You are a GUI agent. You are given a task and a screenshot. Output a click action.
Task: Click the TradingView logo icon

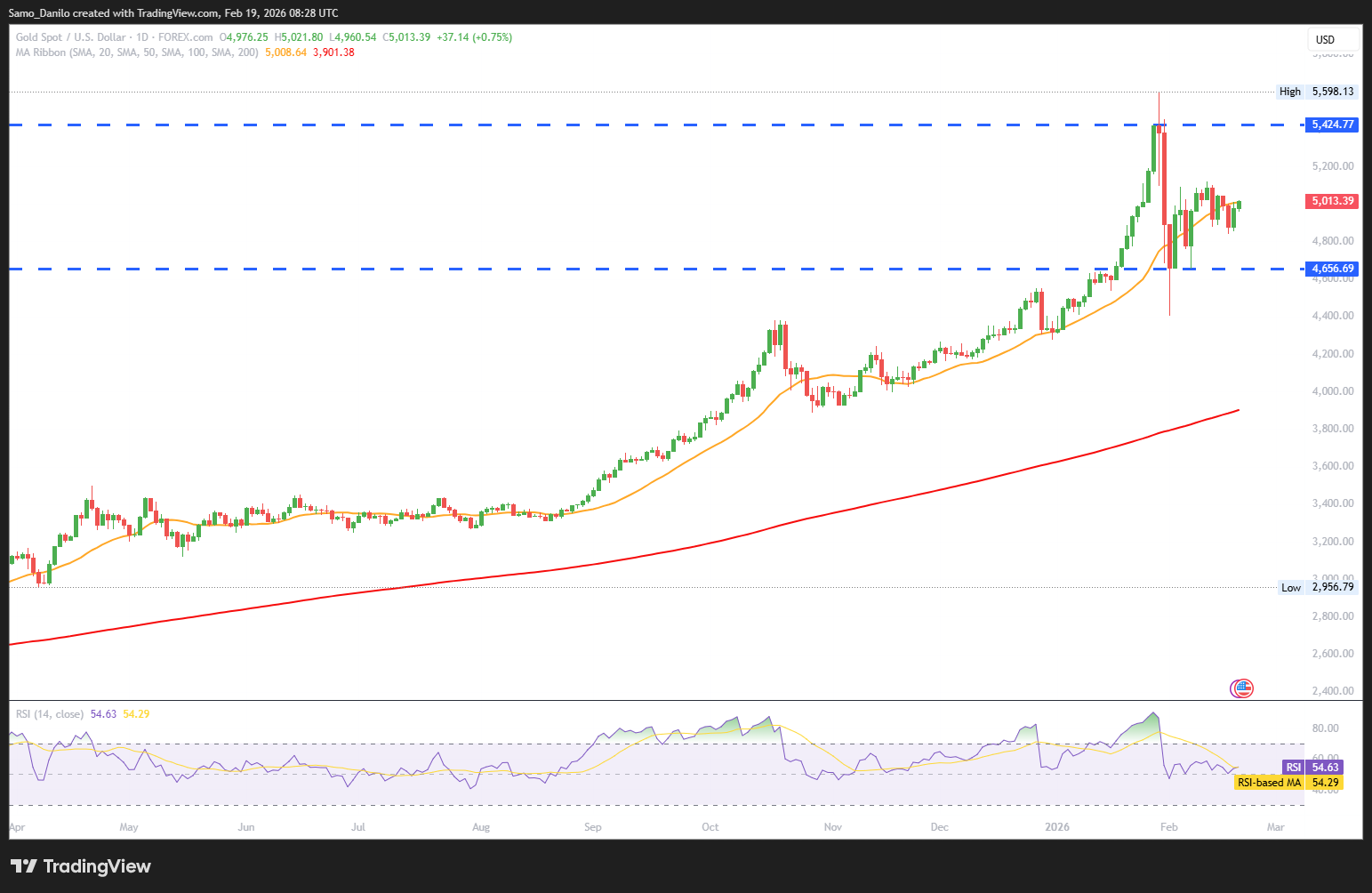[x=23, y=866]
